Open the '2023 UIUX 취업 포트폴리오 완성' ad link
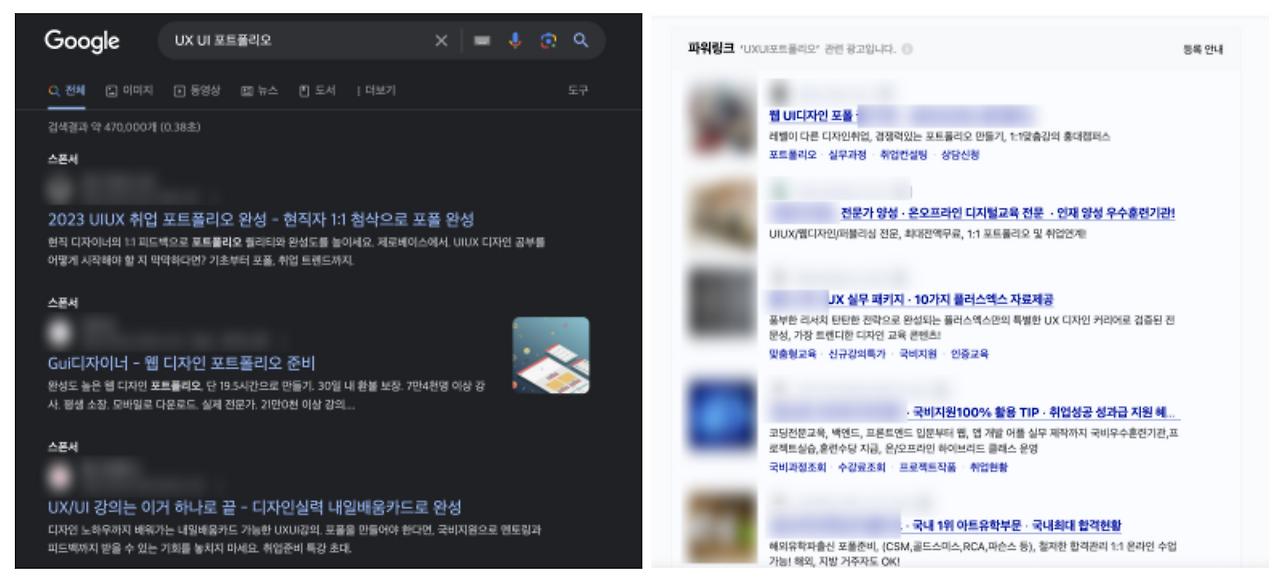 click(261, 219)
